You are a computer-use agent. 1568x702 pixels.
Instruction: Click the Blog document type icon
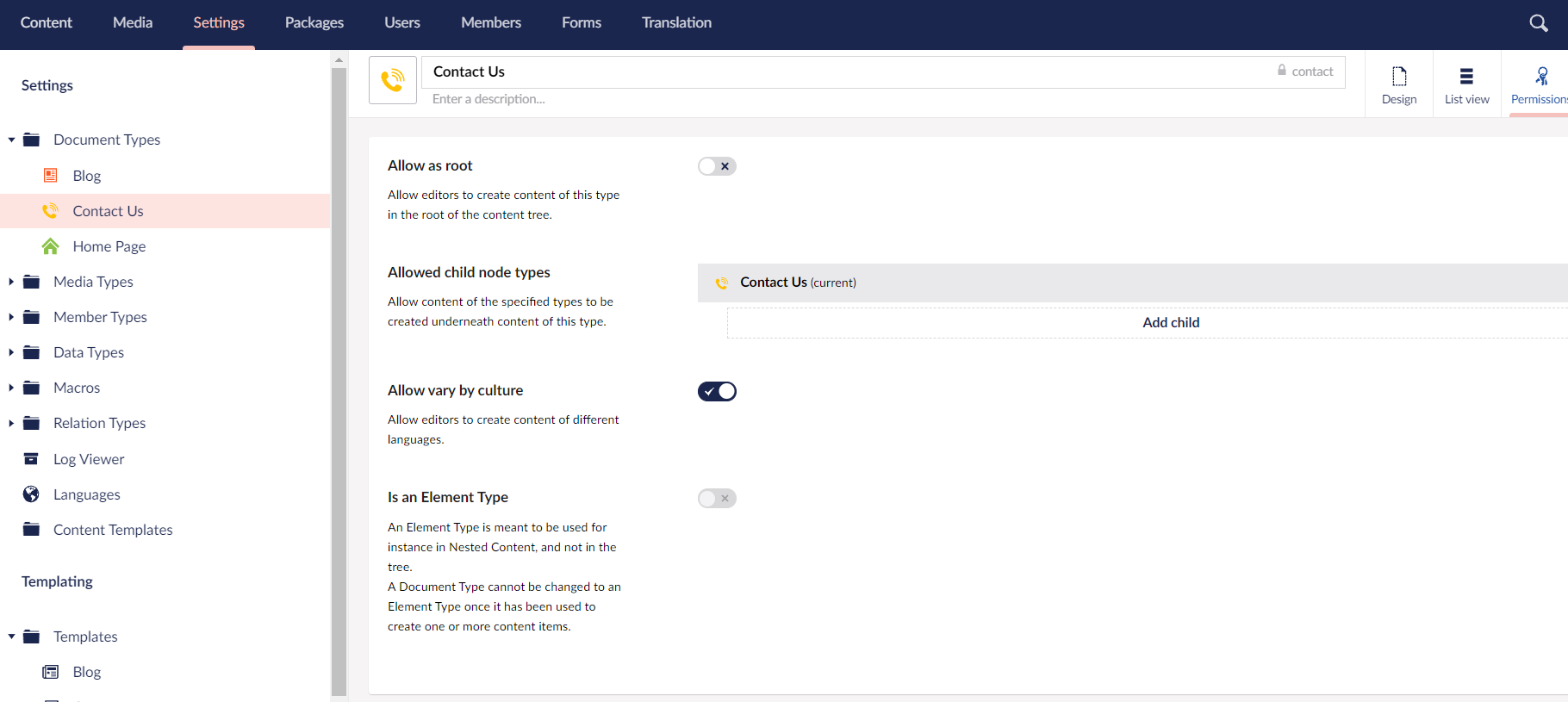click(x=51, y=176)
